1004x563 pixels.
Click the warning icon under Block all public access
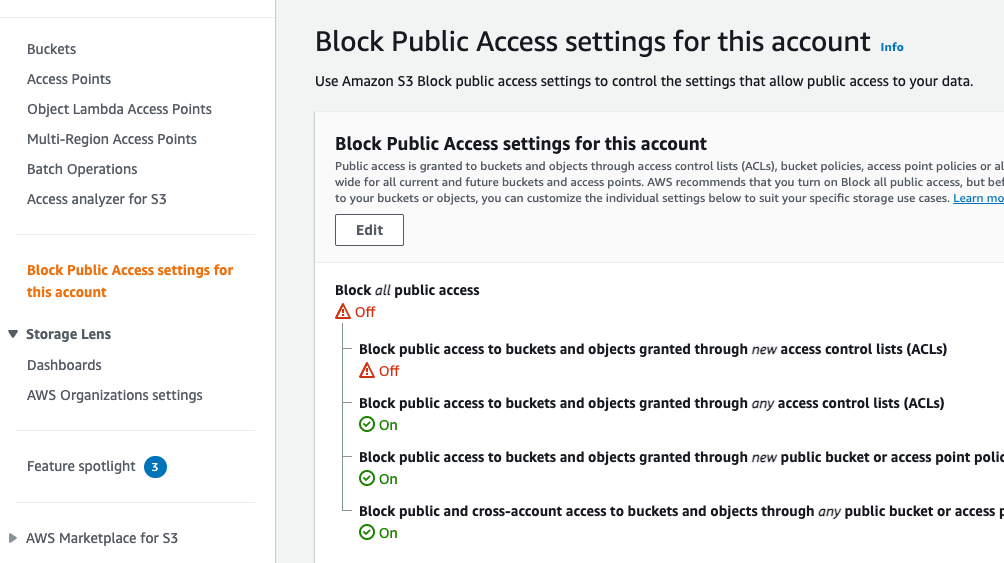(343, 312)
